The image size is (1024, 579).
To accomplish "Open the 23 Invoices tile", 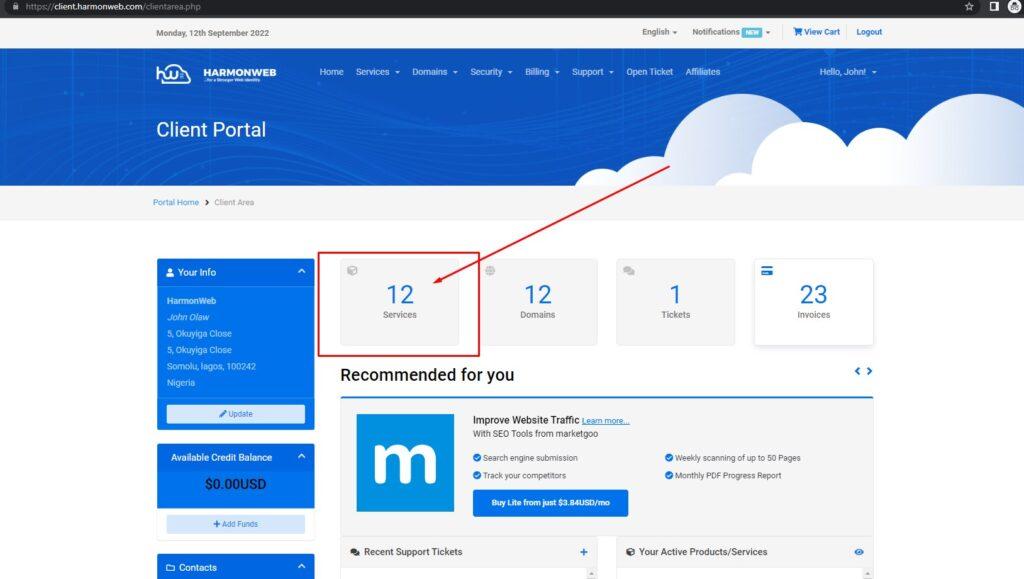I will coord(813,302).
